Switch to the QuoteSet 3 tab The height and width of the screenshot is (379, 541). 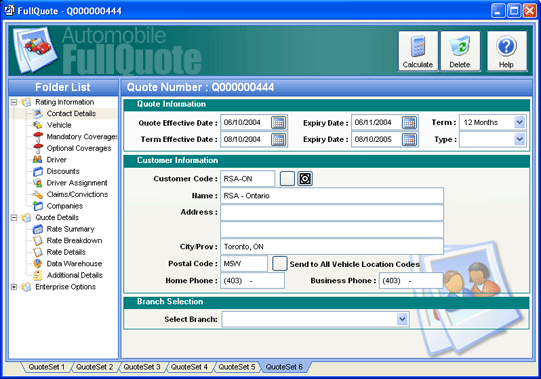tap(142, 367)
